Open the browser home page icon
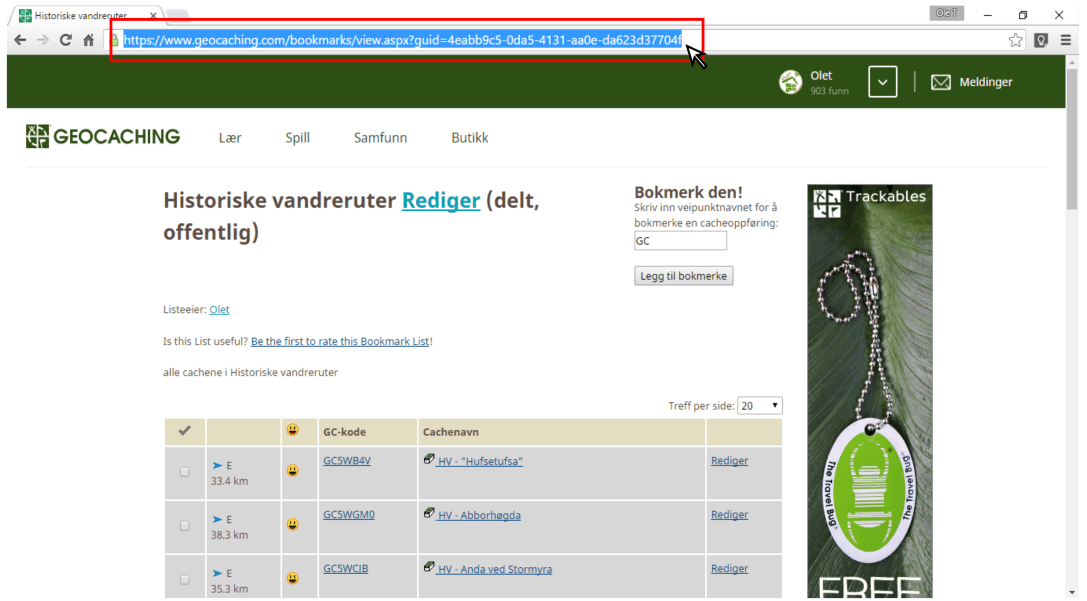This screenshot has width=1087, height=601. [89, 40]
